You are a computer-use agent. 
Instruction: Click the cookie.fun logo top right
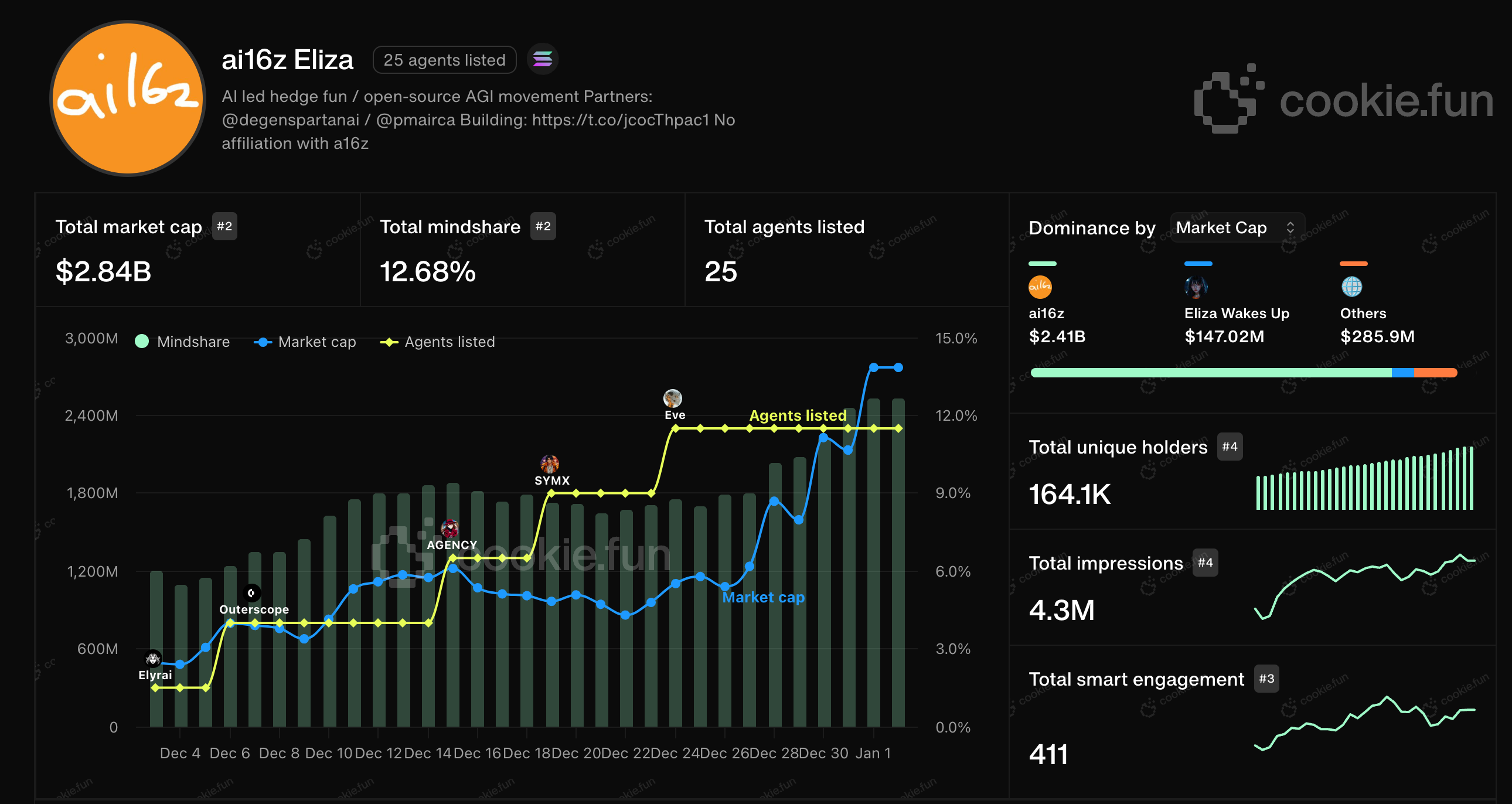point(1344,100)
